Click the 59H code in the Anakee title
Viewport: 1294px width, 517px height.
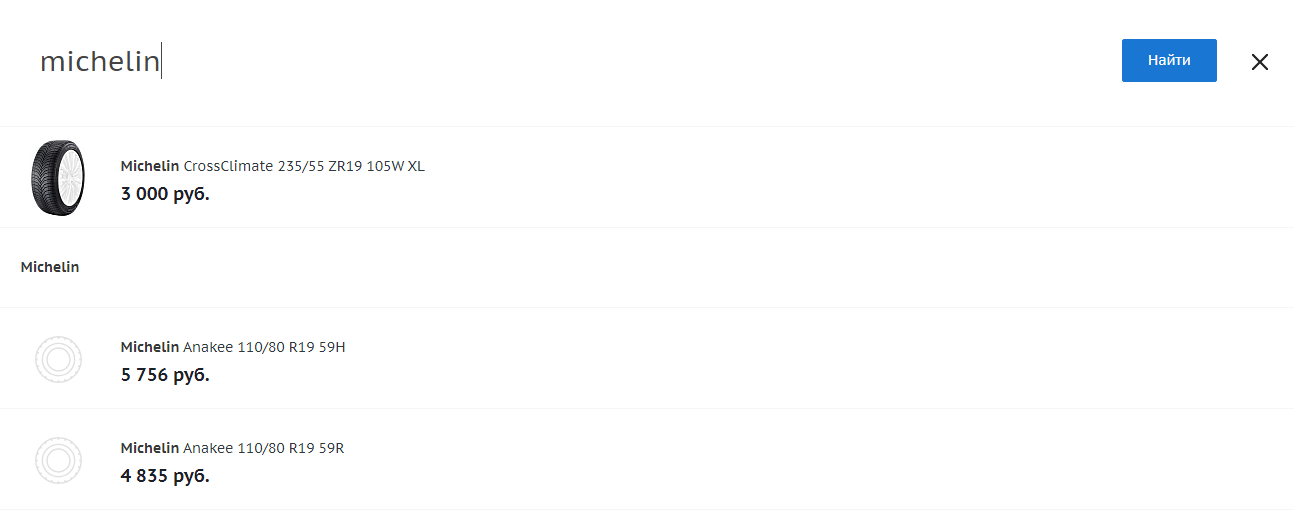[331, 347]
